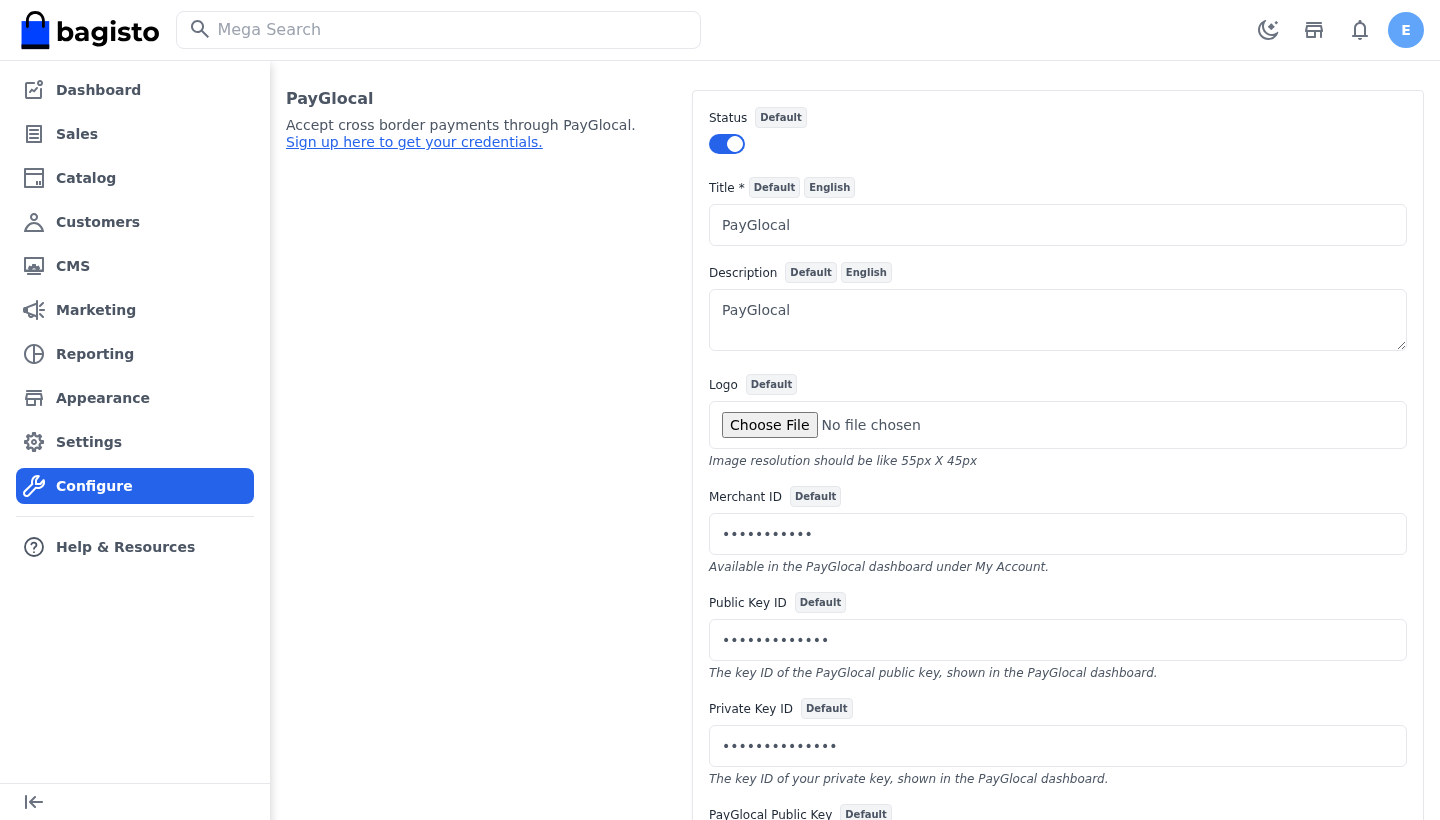Click the Default badge beside Merchant ID
1440x820 pixels.
click(816, 496)
